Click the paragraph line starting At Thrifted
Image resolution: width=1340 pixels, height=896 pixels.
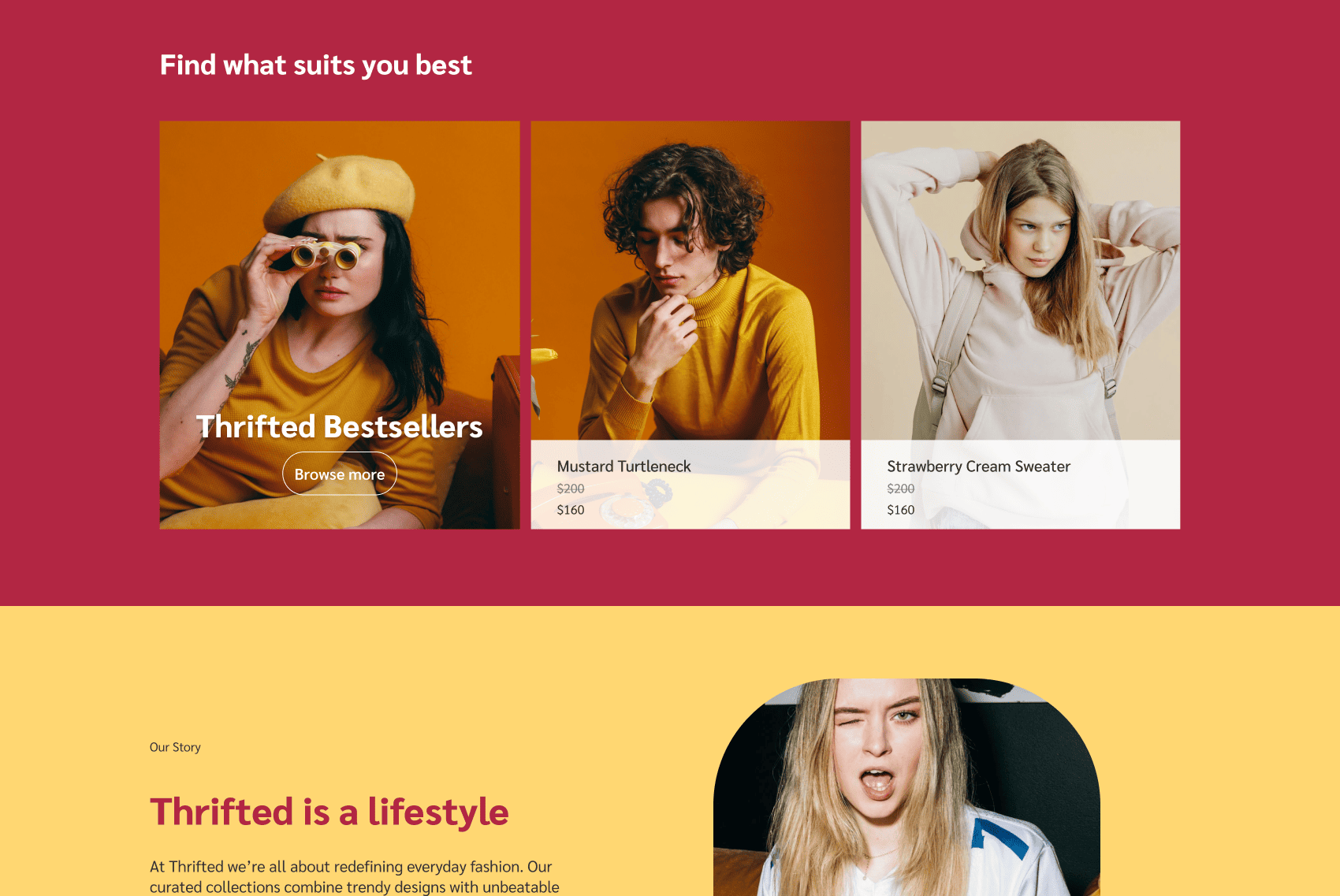pyautogui.click(x=351, y=867)
